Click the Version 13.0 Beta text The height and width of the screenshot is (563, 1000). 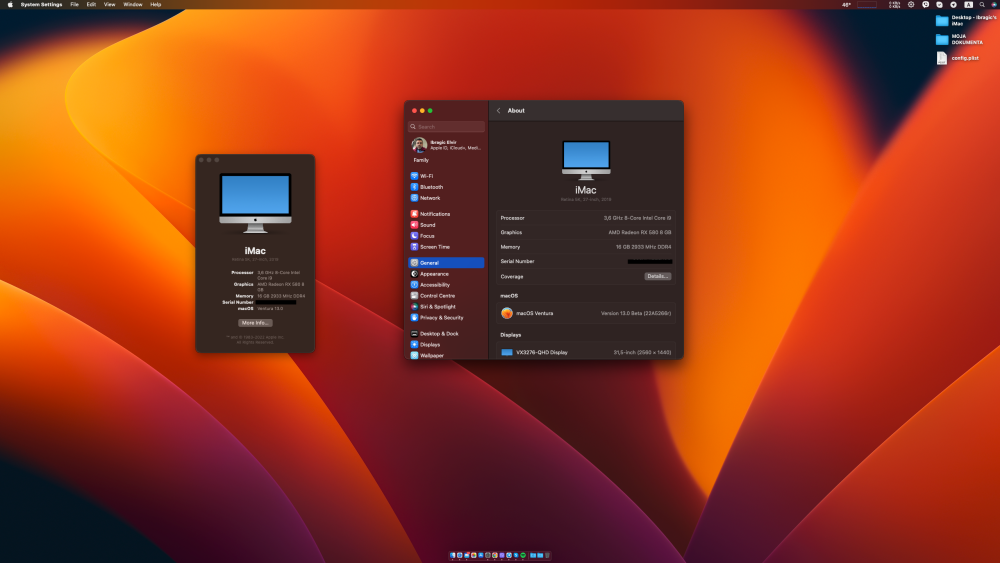[636, 313]
